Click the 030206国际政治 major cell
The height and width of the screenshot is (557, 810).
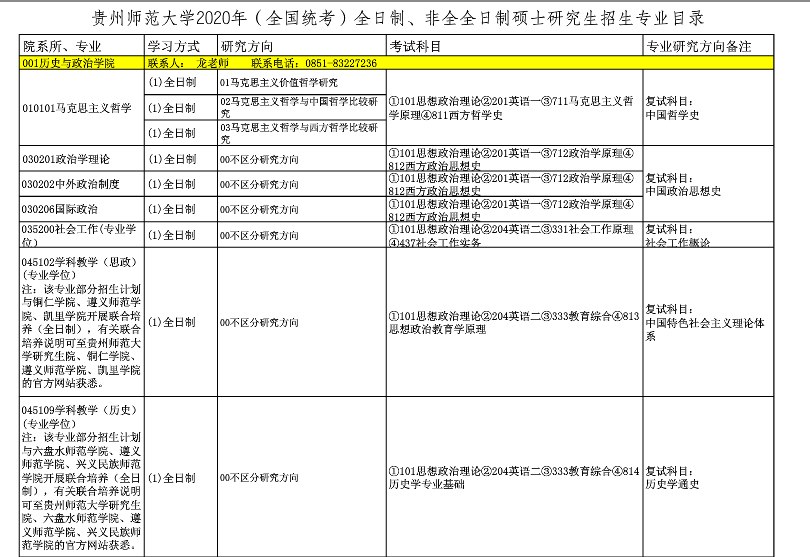[60, 210]
